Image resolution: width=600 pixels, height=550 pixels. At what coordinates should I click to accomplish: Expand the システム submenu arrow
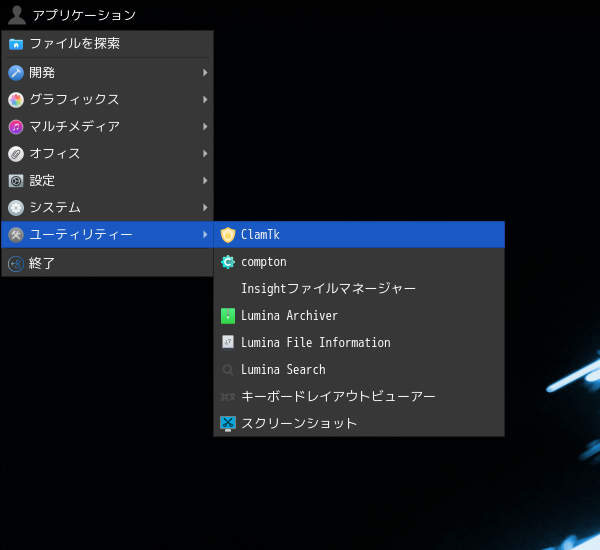[x=205, y=208]
